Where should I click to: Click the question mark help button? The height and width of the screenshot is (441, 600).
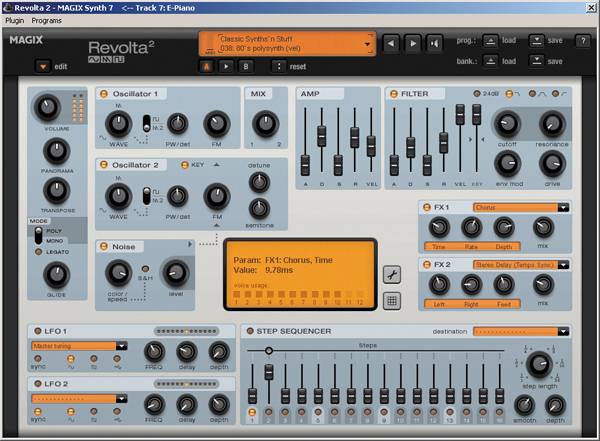pos(583,41)
